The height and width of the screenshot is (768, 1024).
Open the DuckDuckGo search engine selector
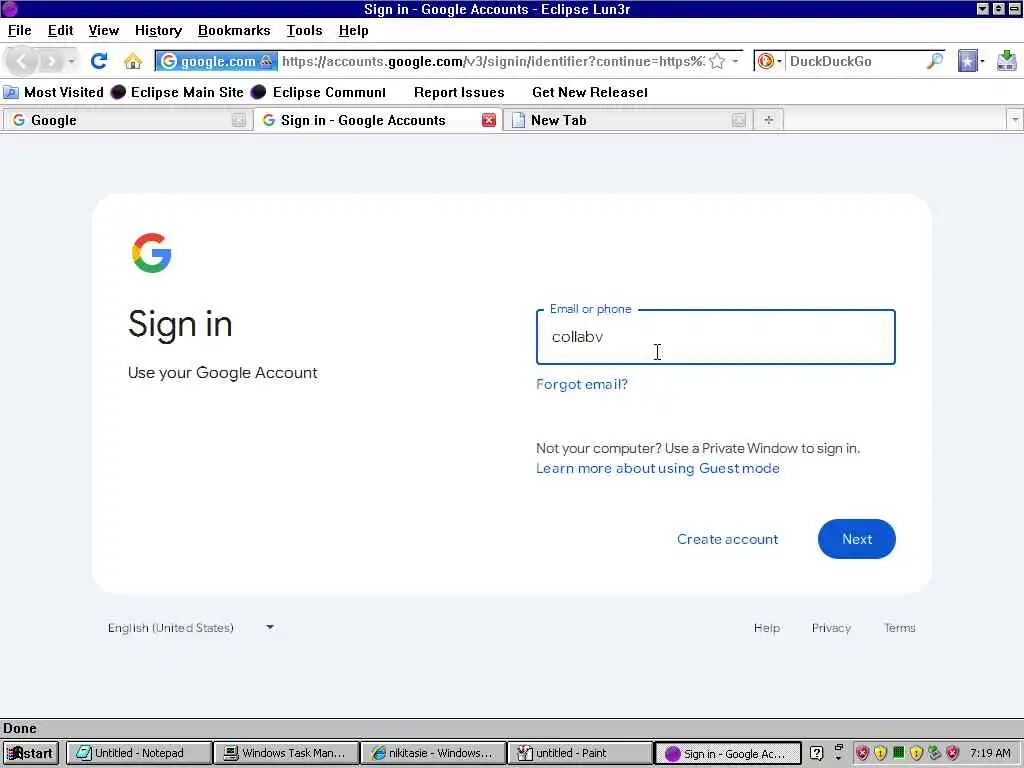click(x=769, y=61)
